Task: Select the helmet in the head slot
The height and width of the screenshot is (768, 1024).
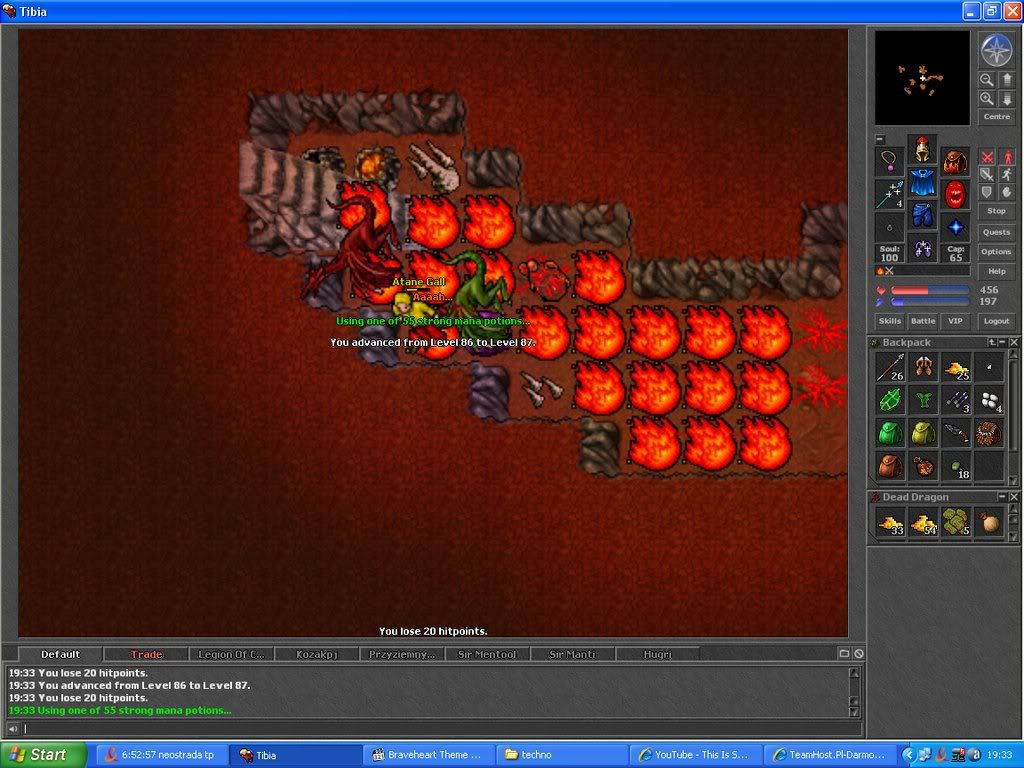Action: (922, 150)
